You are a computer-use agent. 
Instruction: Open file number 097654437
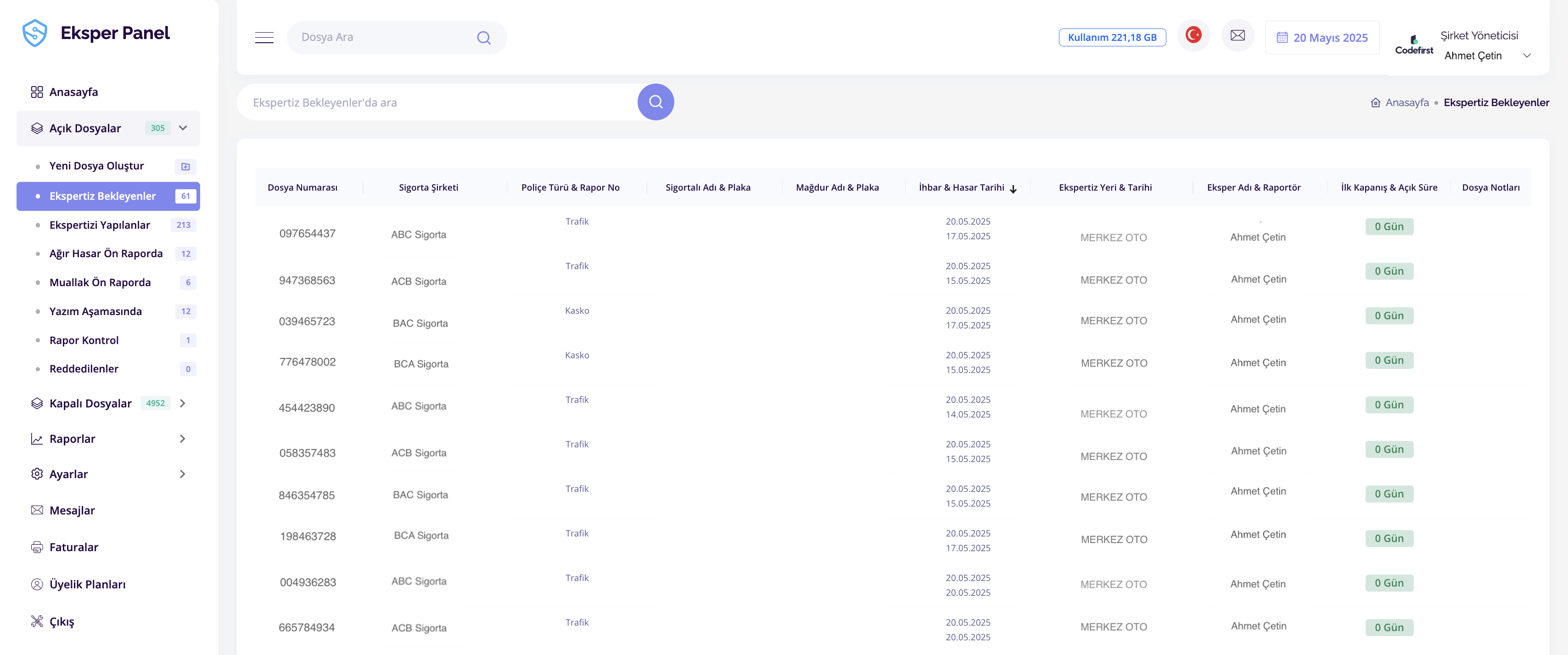(308, 233)
